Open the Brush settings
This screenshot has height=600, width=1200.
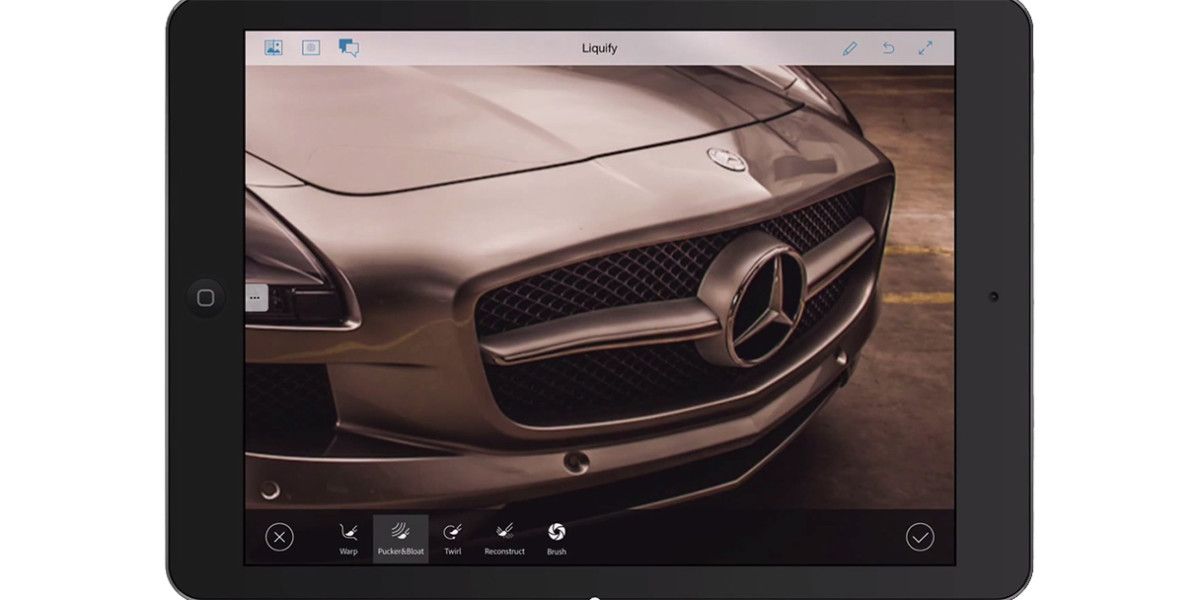pos(557,539)
